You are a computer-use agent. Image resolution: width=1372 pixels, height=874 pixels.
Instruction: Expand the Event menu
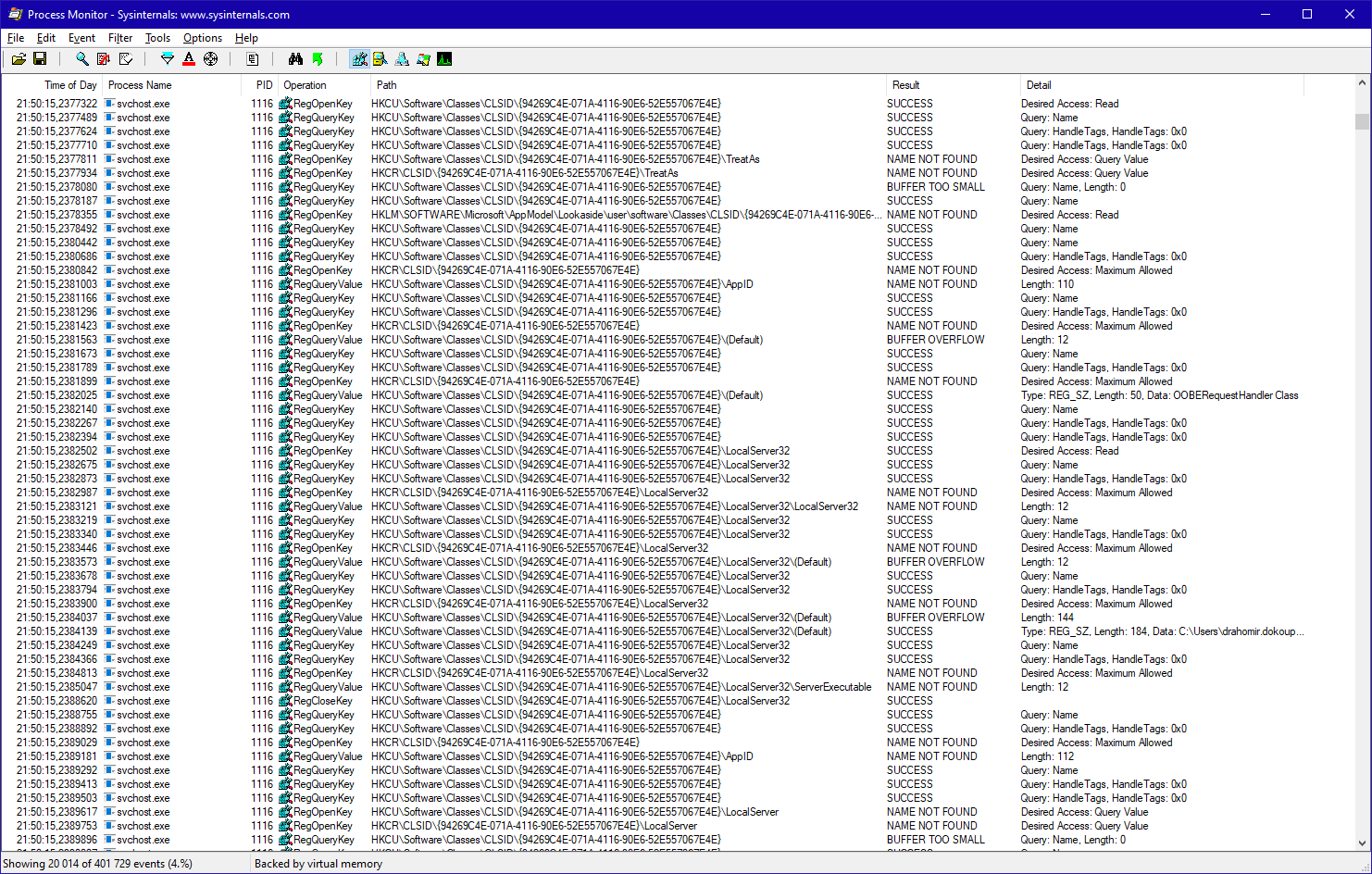(81, 38)
